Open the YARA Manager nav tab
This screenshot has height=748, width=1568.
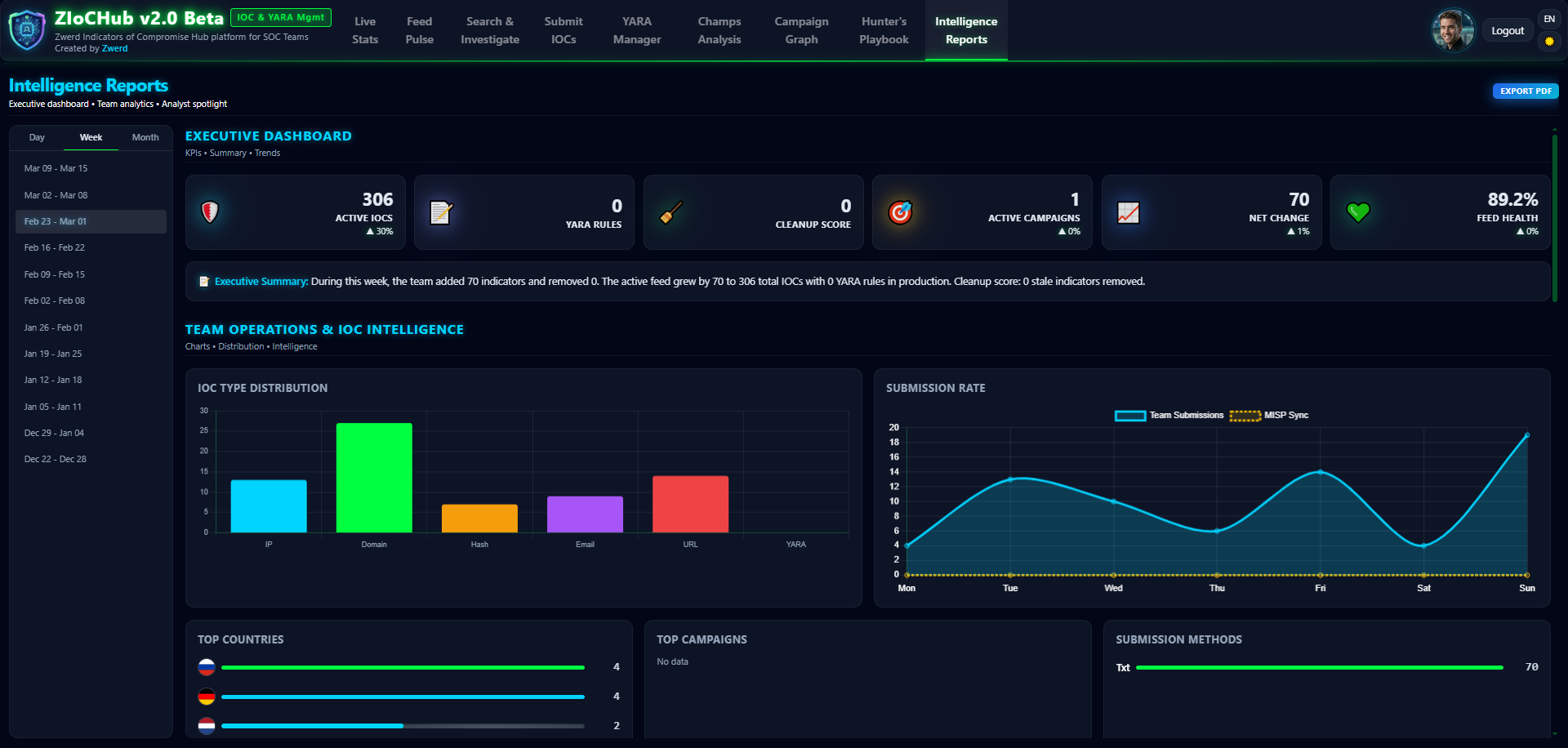[637, 30]
